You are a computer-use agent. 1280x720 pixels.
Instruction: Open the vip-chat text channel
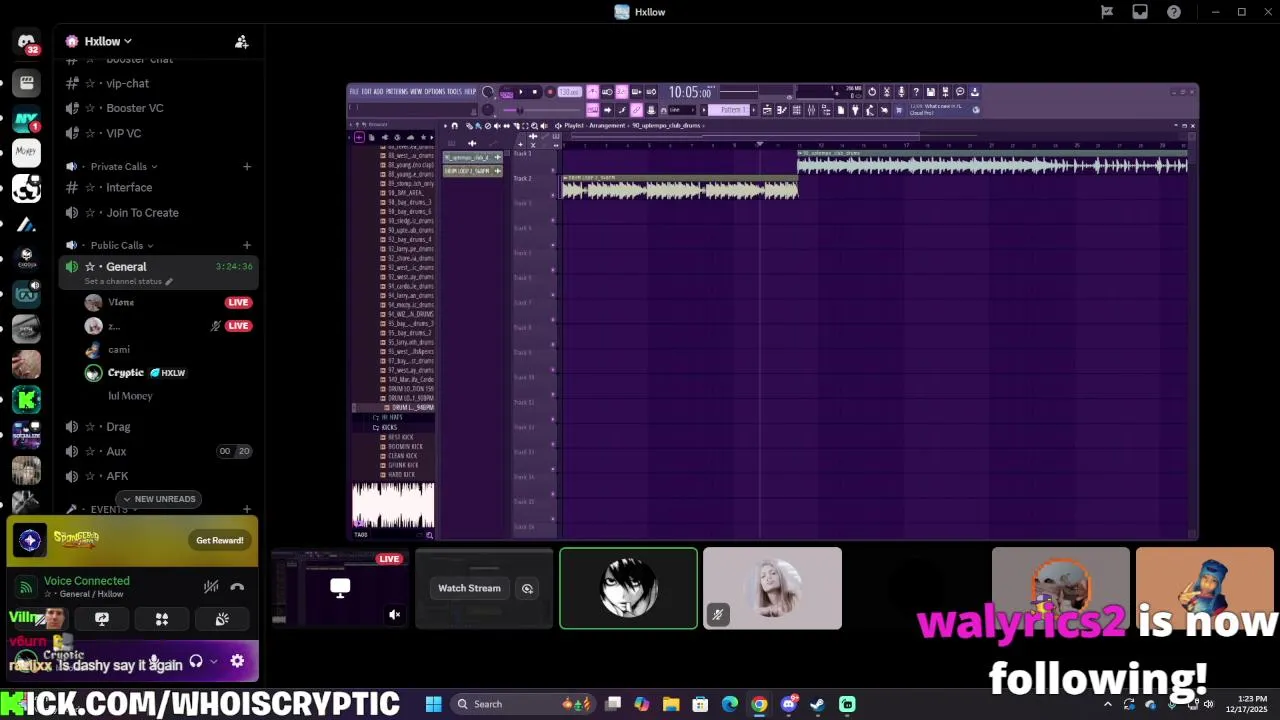click(x=128, y=83)
